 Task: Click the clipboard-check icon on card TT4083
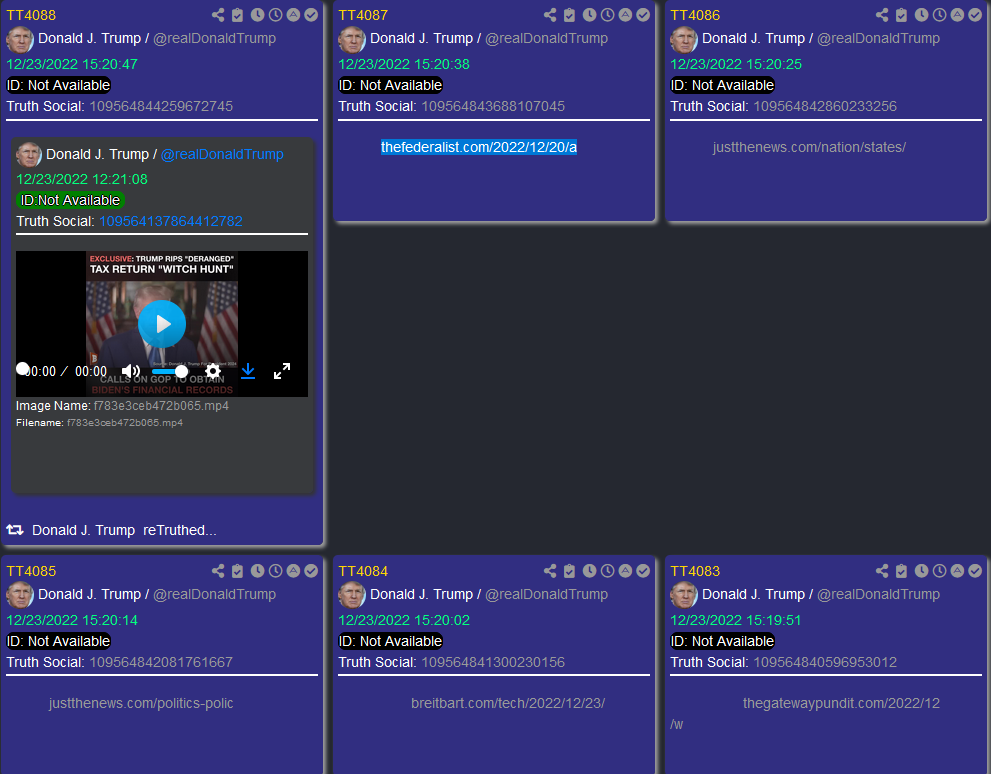[x=902, y=571]
